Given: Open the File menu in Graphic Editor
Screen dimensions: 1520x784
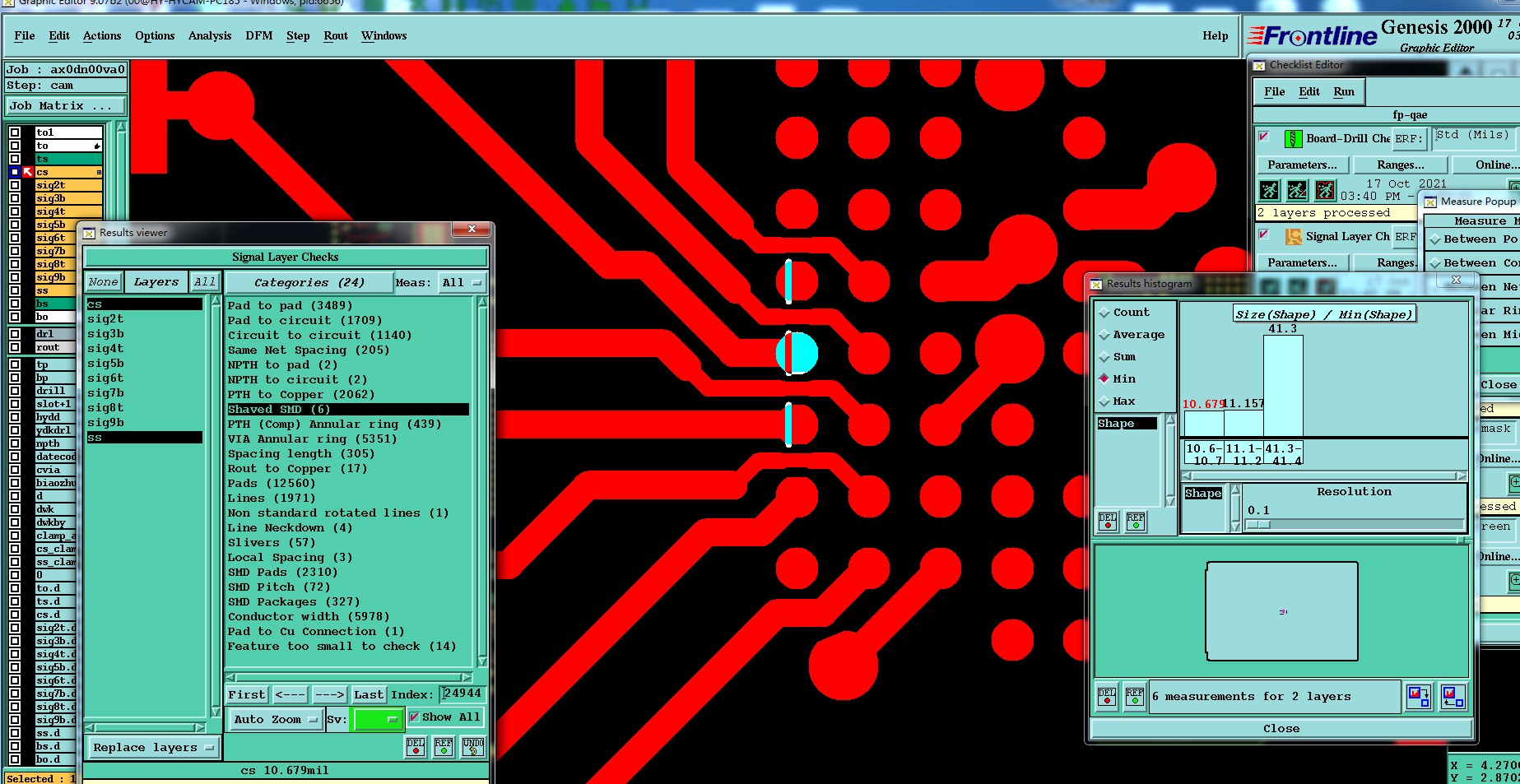Looking at the screenshot, I should click(25, 36).
